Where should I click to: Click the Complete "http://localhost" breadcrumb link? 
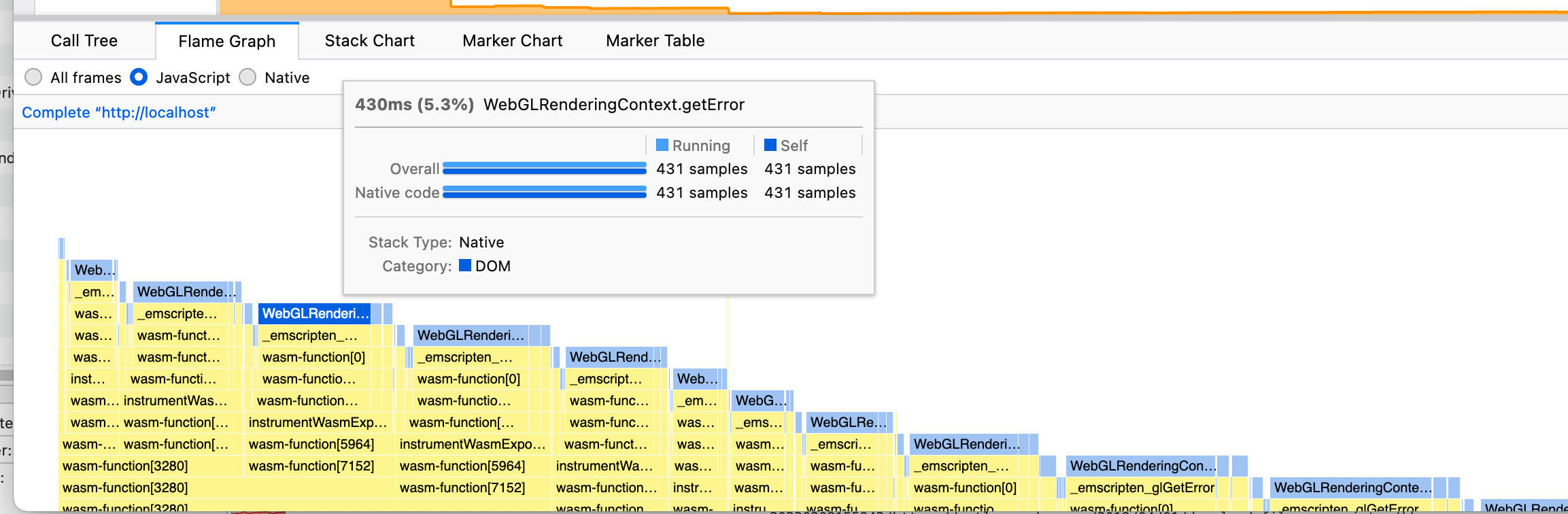[119, 112]
